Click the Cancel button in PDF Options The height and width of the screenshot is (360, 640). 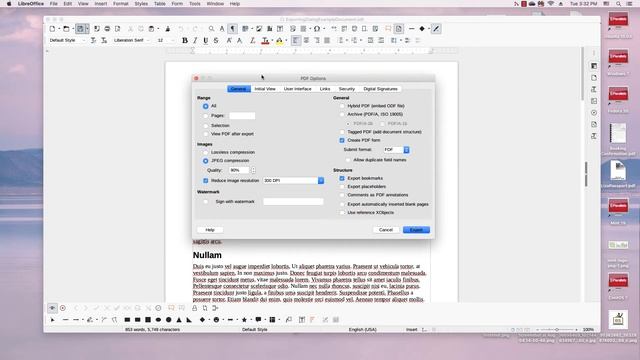coord(386,230)
